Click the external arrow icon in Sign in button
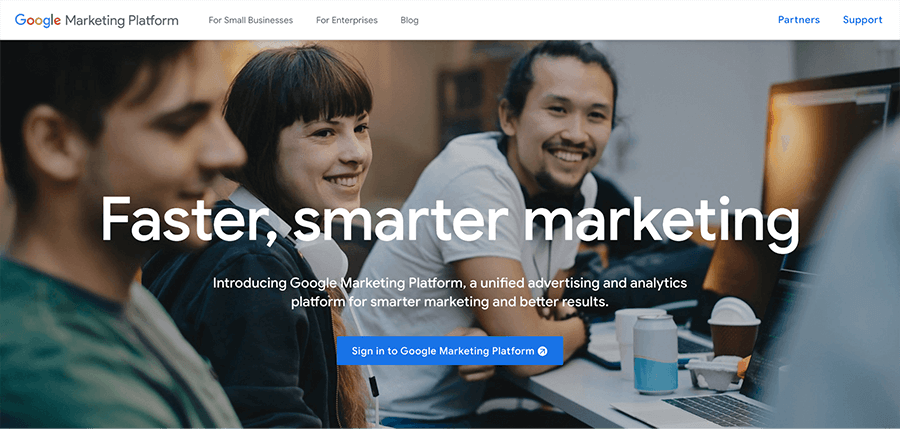This screenshot has height=429, width=900. [x=543, y=351]
